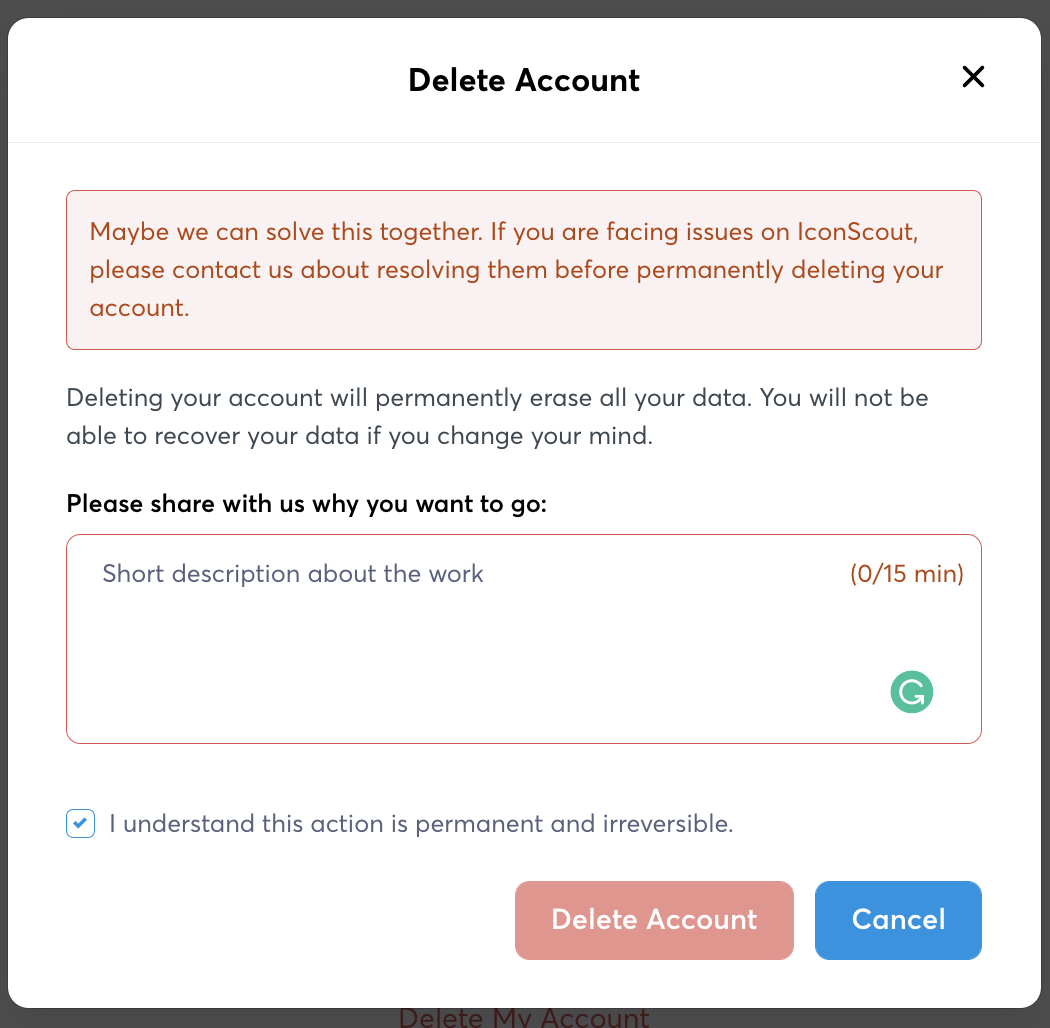Select the '(0/15 min)' character counter
The height and width of the screenshot is (1028, 1050).
(x=907, y=574)
